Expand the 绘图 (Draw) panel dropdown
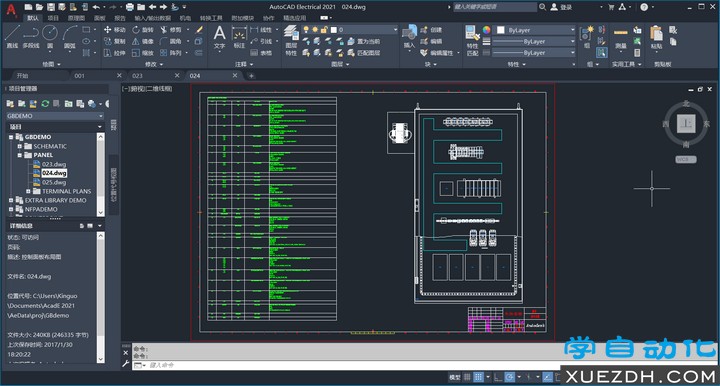Viewport: 720px width, 386px height. click(51, 64)
